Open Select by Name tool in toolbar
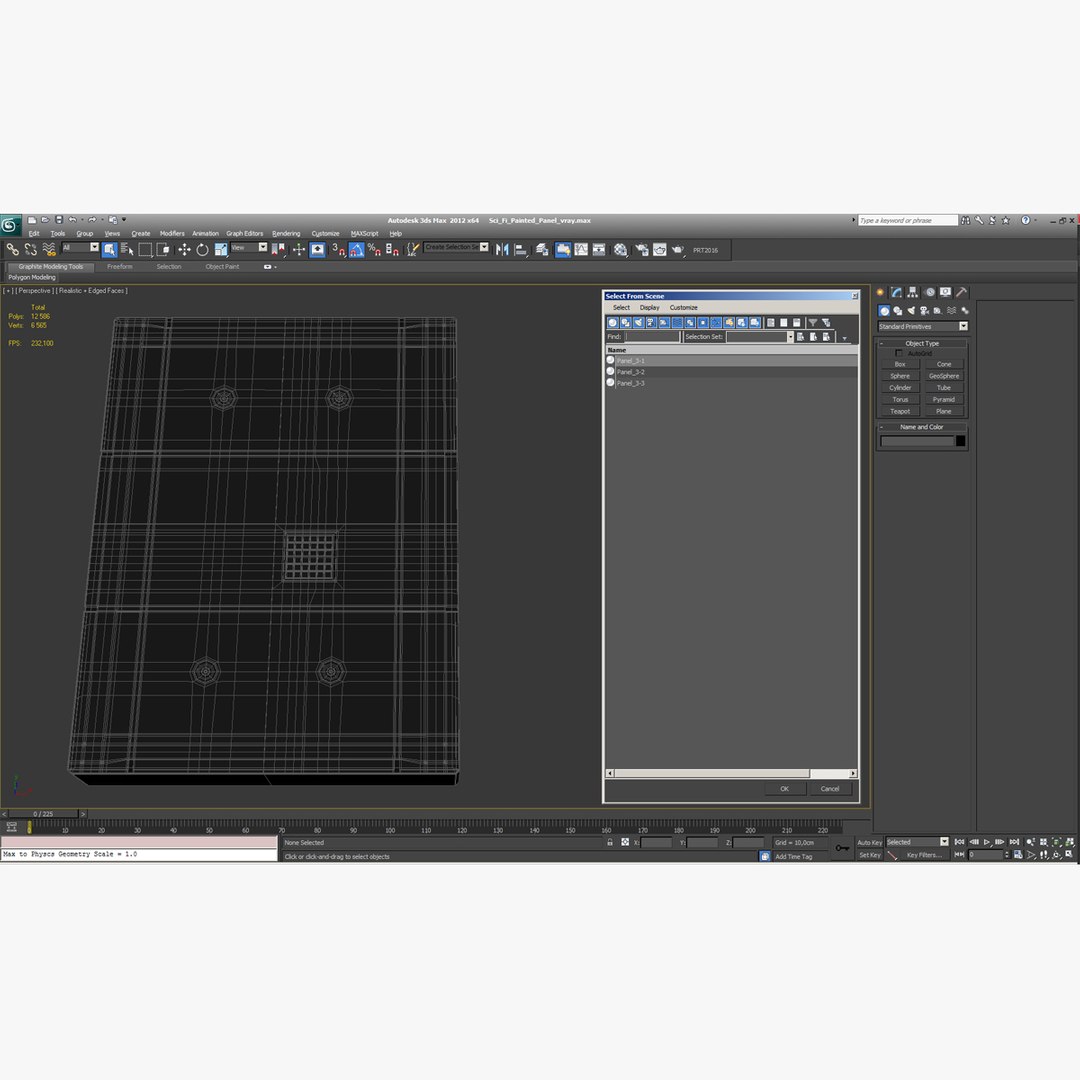 point(127,249)
